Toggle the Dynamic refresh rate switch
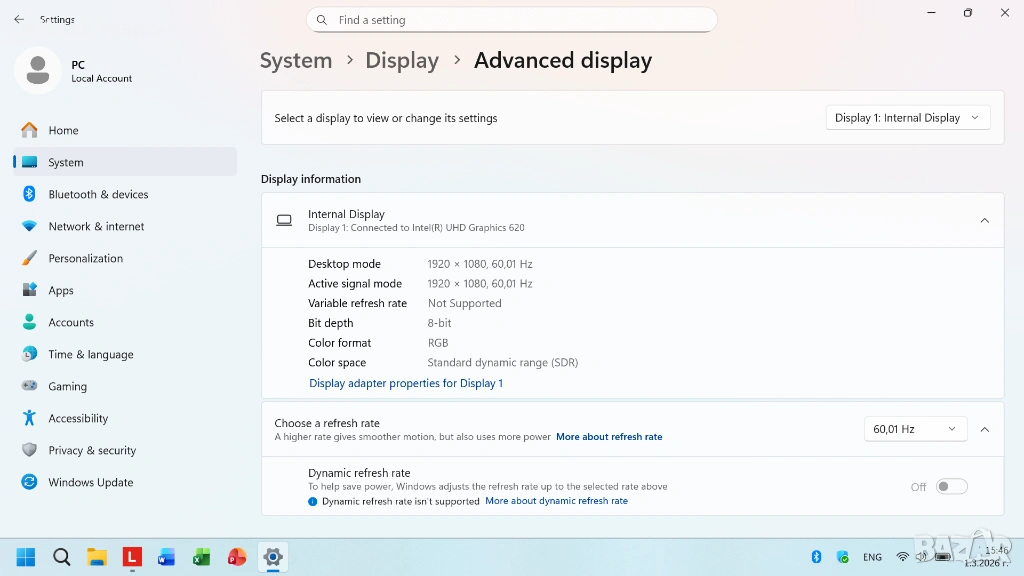 pyautogui.click(x=951, y=487)
